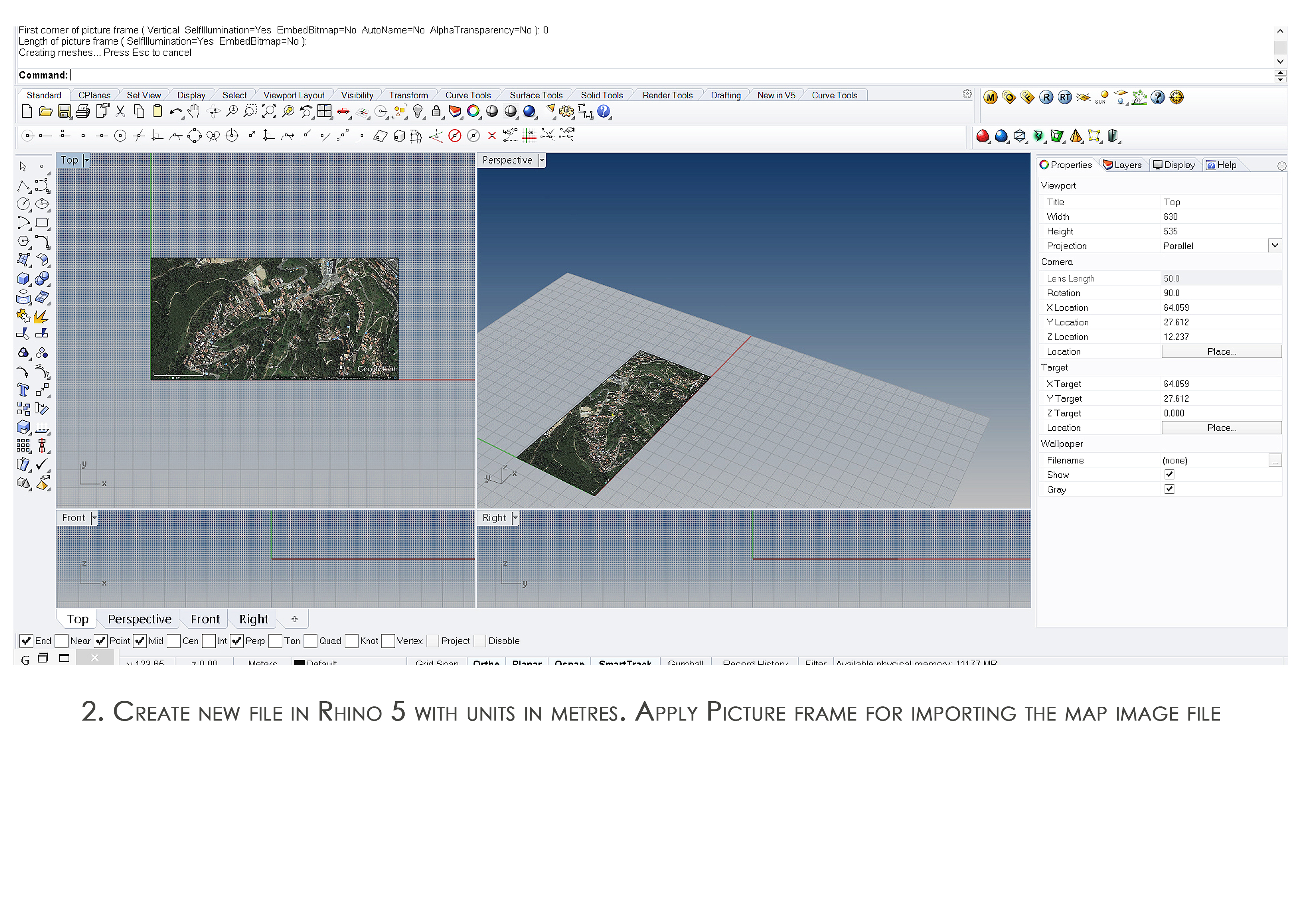Enable the Near osnap checkbox
The image size is (1307, 924).
tap(62, 641)
